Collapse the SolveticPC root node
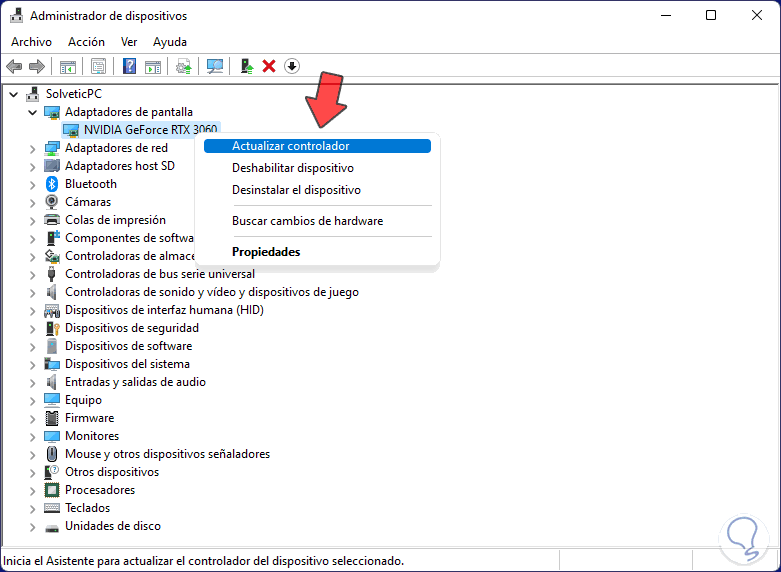The height and width of the screenshot is (572, 781). 14,94
